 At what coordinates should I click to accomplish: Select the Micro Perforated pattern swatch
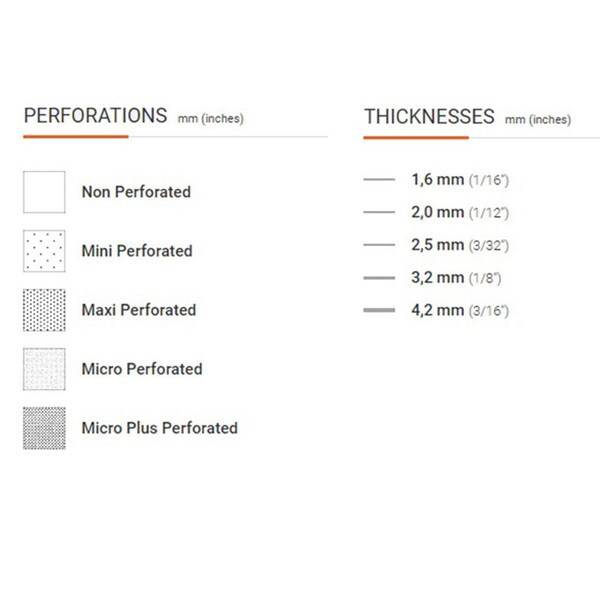tap(44, 369)
